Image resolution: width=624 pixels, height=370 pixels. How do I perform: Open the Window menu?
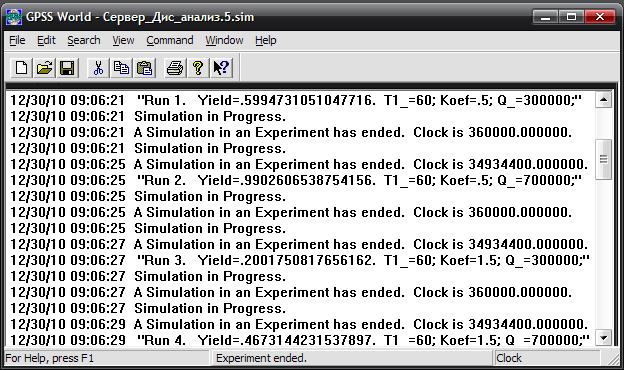click(x=224, y=40)
